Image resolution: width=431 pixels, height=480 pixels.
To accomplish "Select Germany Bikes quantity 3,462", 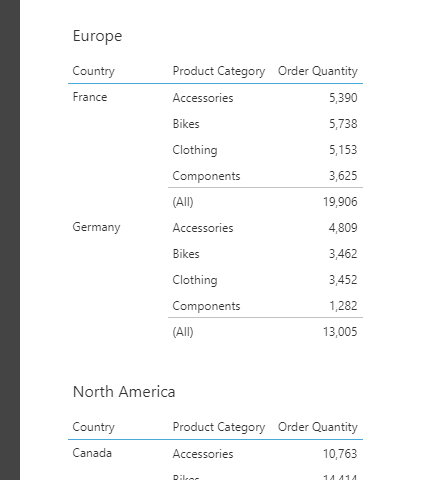I will point(343,254).
